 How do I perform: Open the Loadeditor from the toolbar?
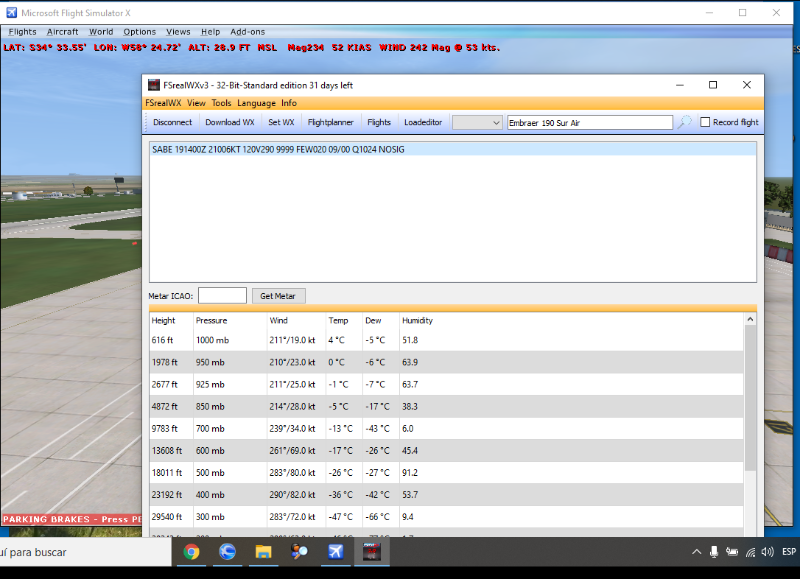coord(423,122)
